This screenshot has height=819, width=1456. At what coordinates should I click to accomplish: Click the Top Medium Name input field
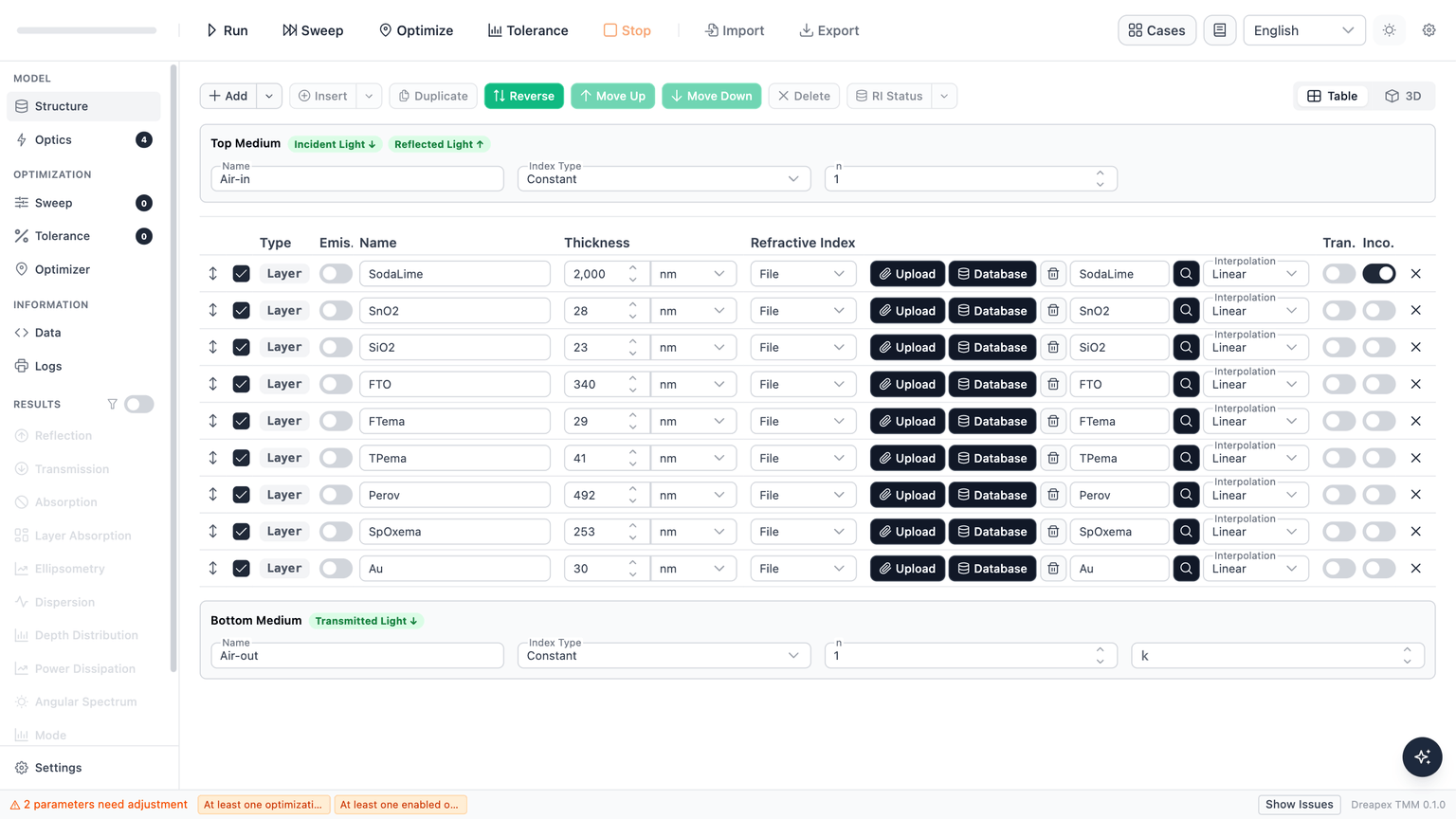coord(357,178)
